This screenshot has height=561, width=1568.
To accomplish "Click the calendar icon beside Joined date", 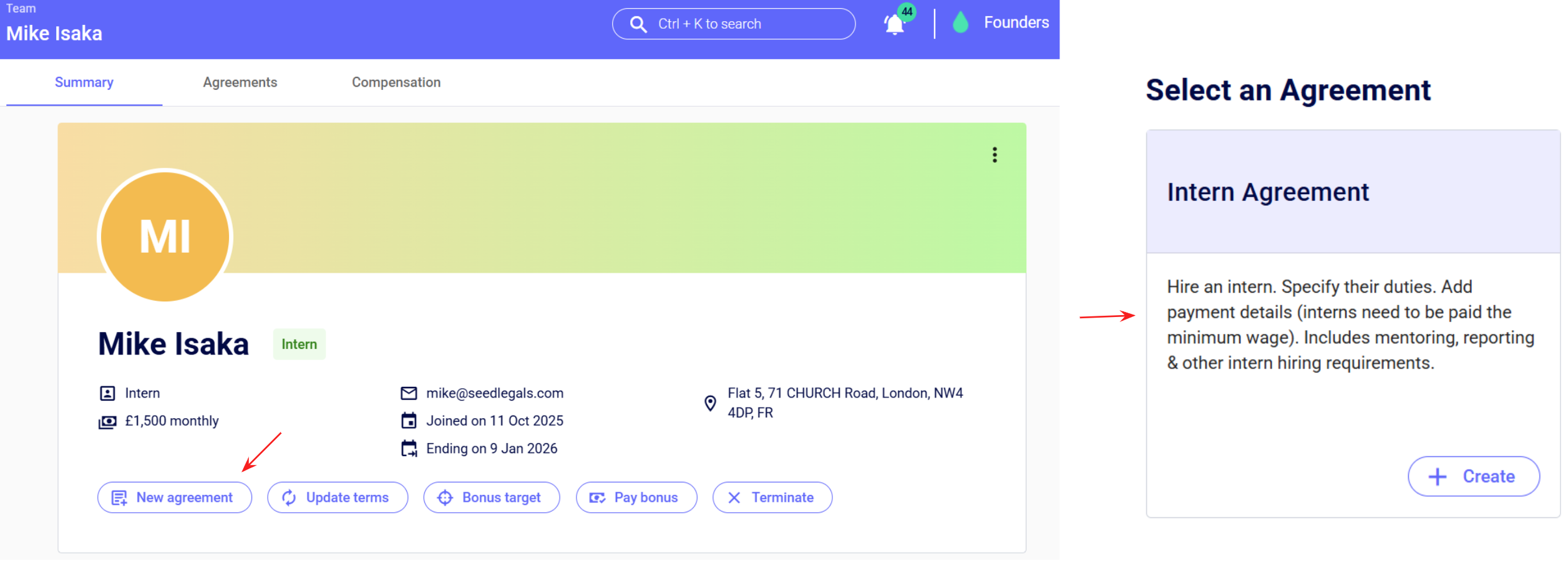I will tap(409, 421).
